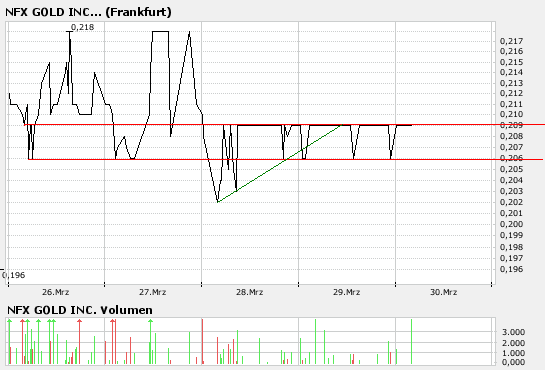Image resolution: width=545 pixels, height=384 pixels.
Task: Click the 0,218 peak price label
Action: coord(82,27)
